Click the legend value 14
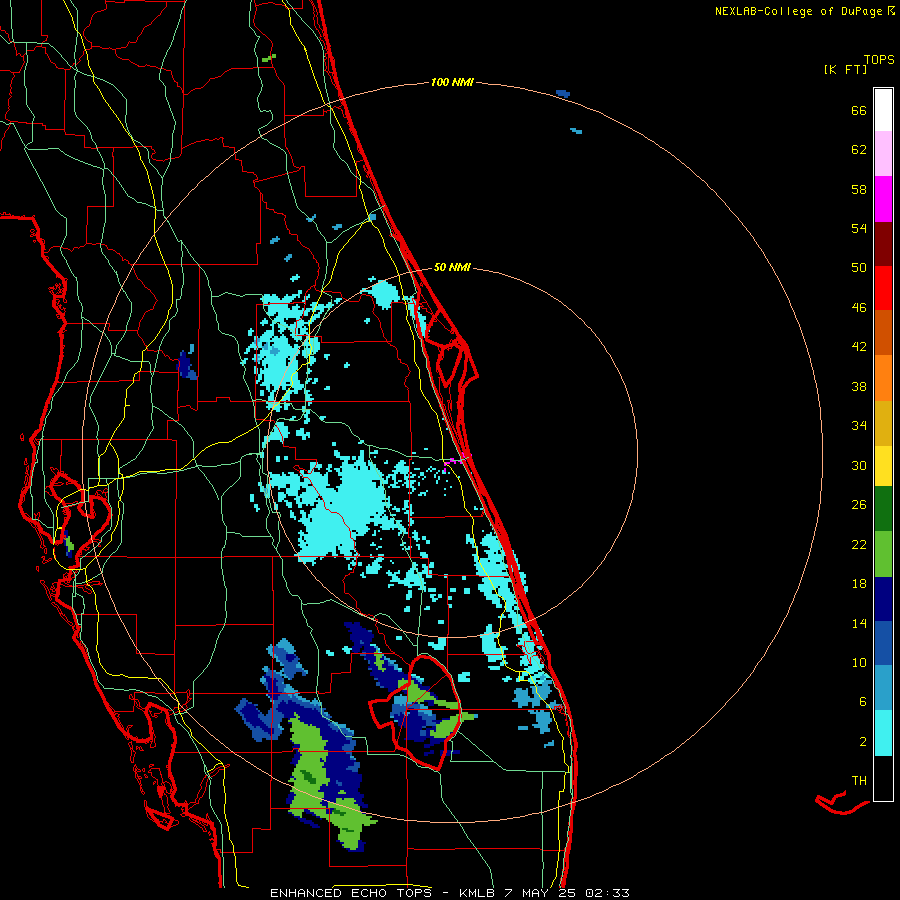The width and height of the screenshot is (900, 900). pos(859,623)
